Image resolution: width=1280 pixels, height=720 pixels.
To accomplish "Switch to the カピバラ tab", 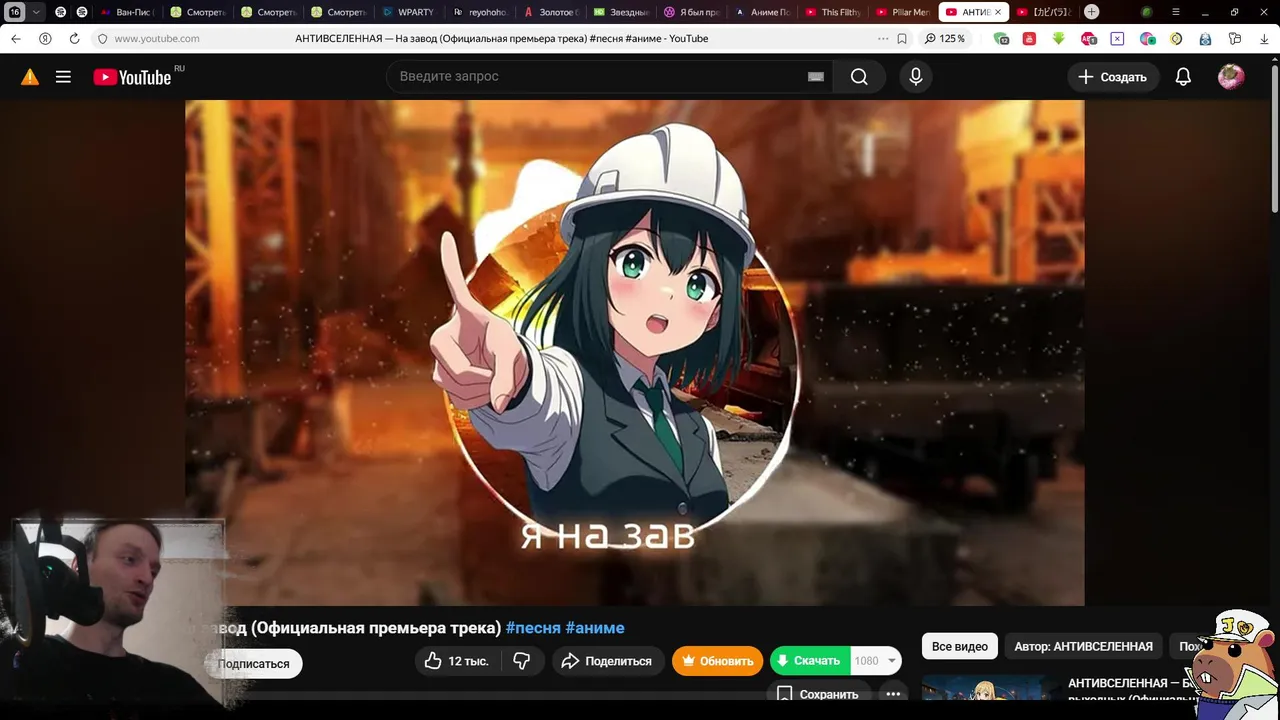I will 1043,12.
